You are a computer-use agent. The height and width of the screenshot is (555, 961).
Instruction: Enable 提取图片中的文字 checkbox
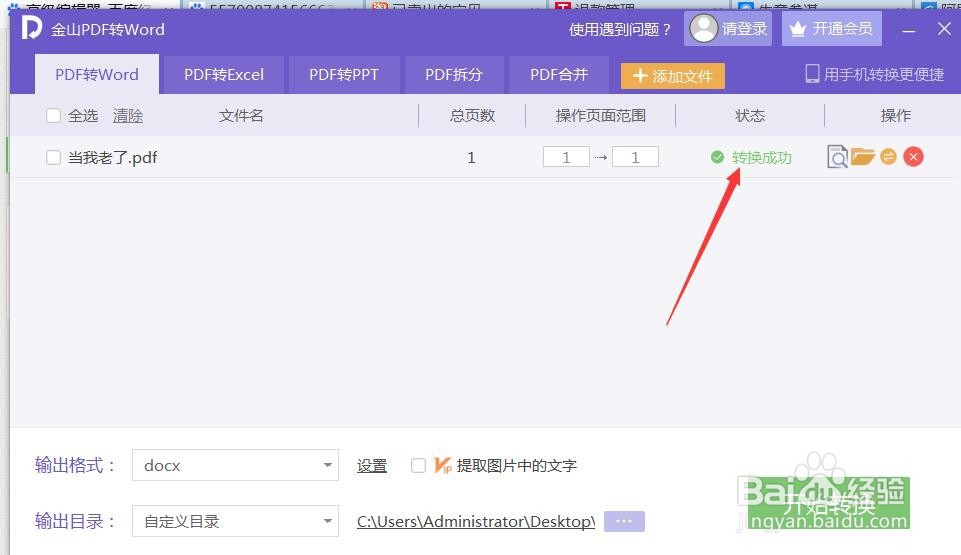click(418, 466)
